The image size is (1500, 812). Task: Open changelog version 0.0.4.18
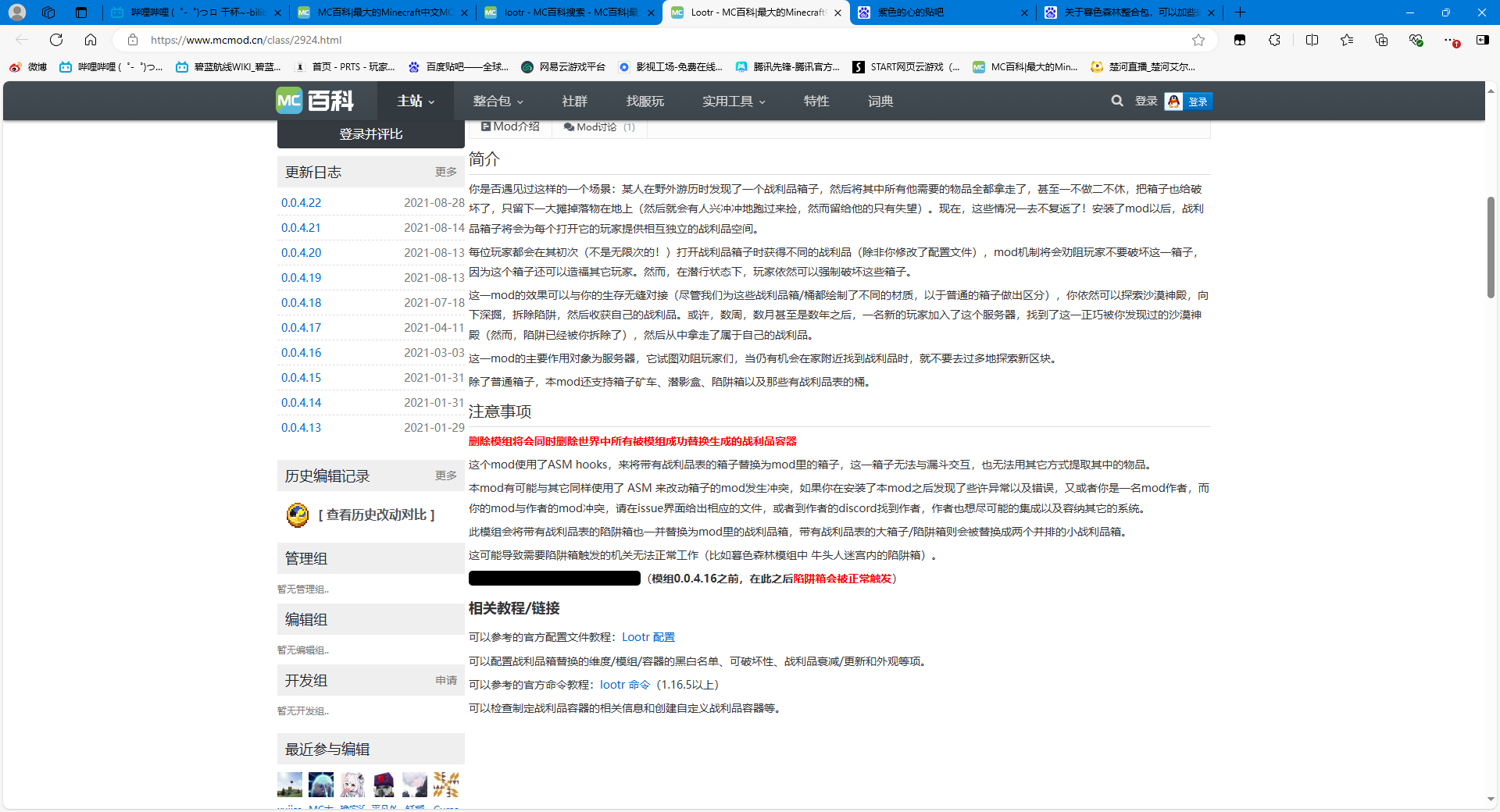(x=302, y=302)
